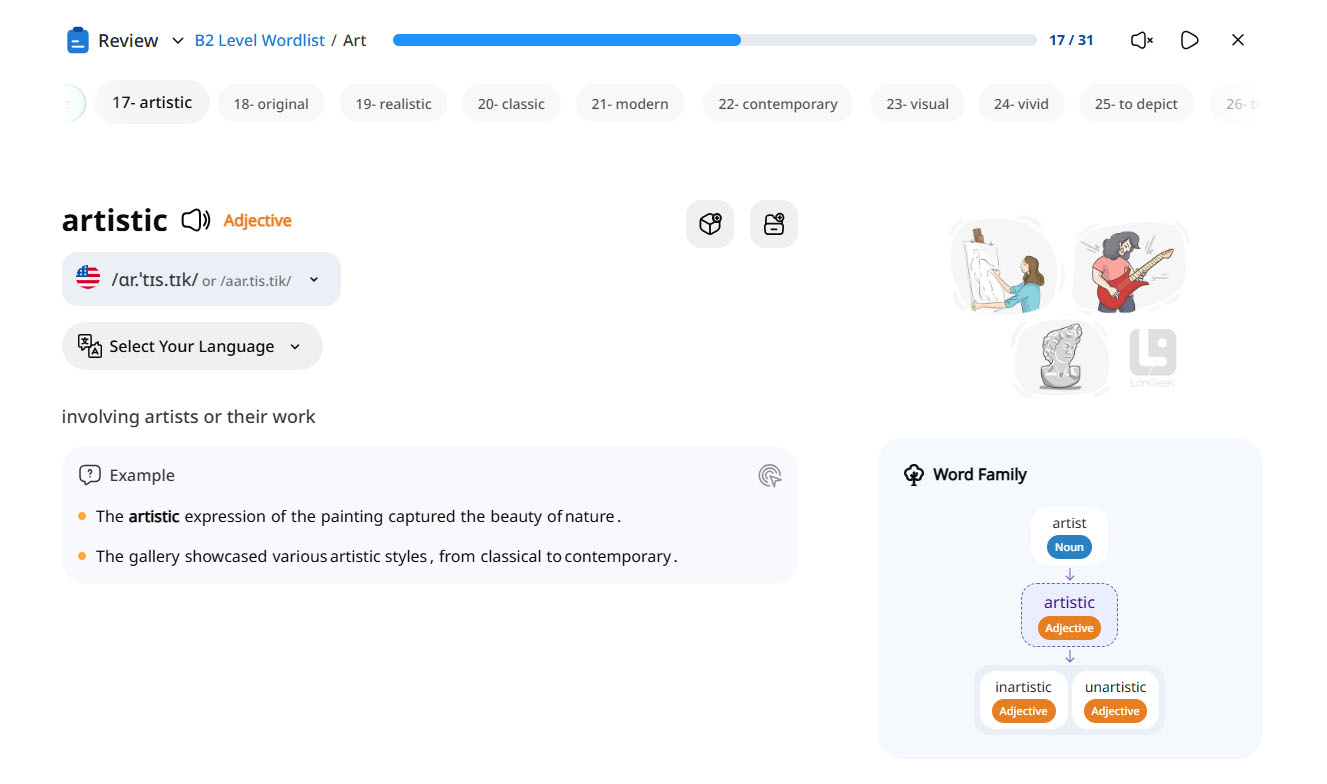The height and width of the screenshot is (784, 1327).
Task: Play the pronunciation audio for artistic
Action: [x=195, y=220]
